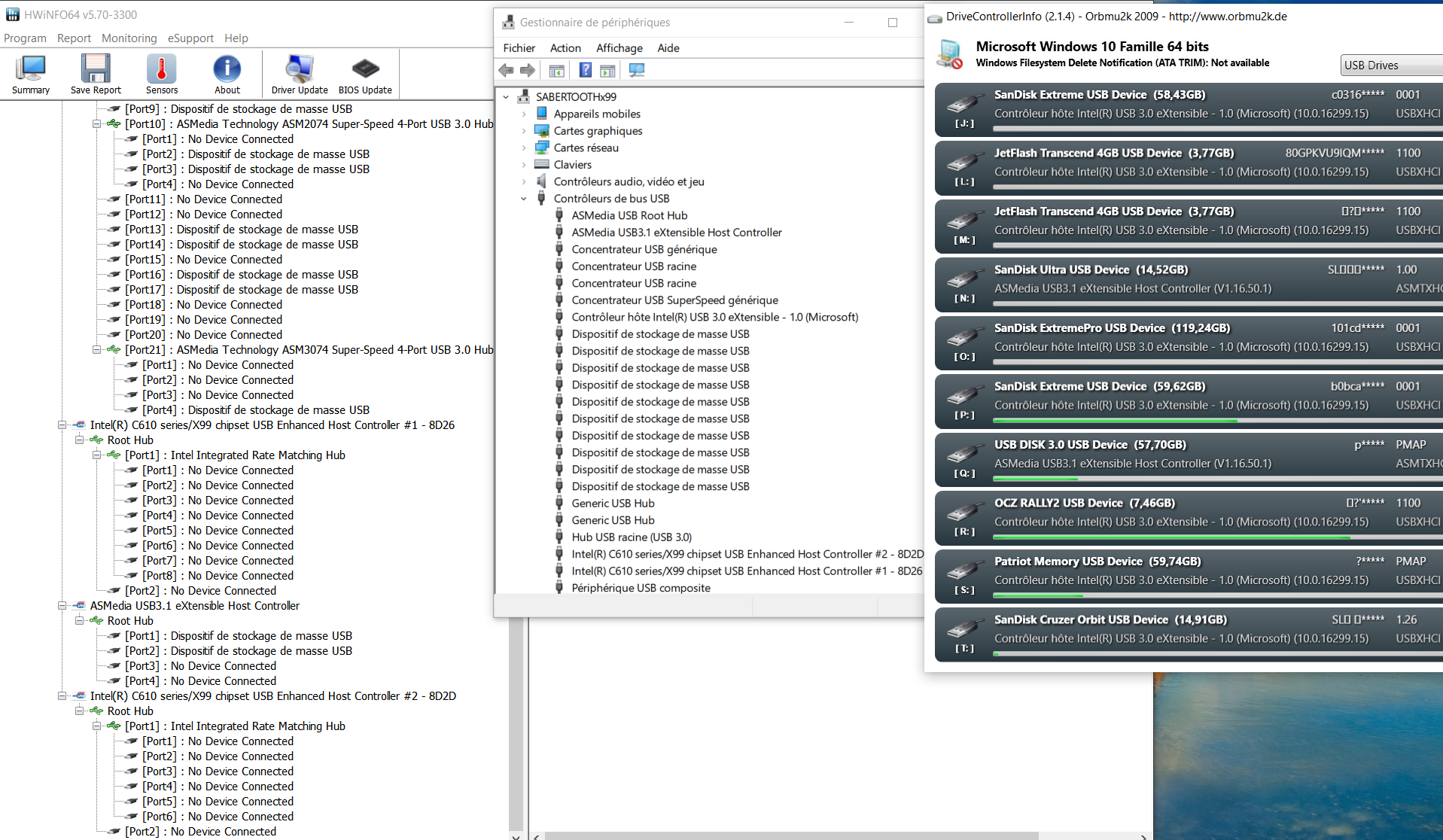Select ASMedia USB3.1 eXtensible Host Controller in Device Manager
Screen dimensions: 1443x840
point(677,233)
